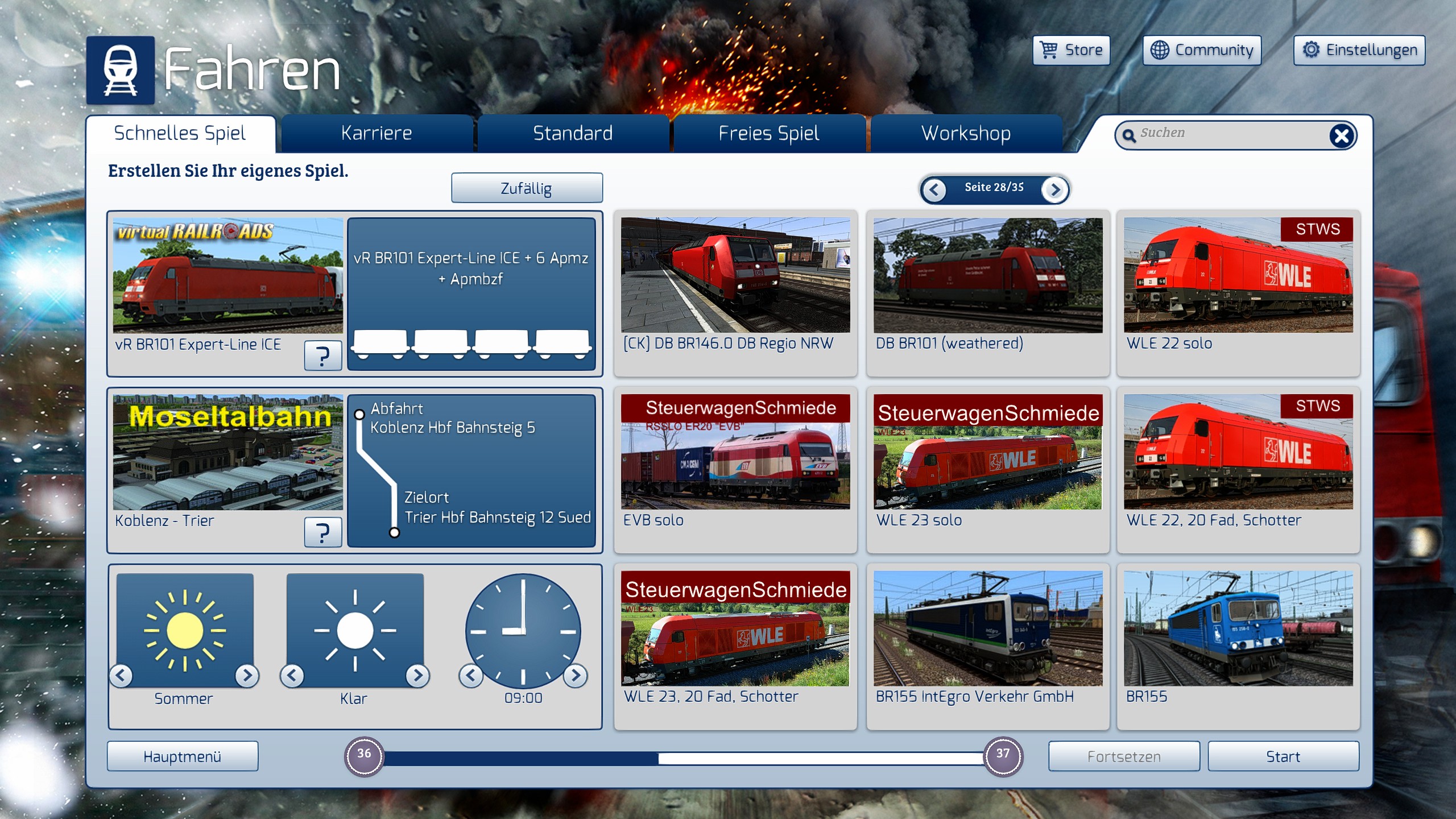Set start time earlier than 09:00
Viewport: 1456px width, 819px height.
(471, 675)
